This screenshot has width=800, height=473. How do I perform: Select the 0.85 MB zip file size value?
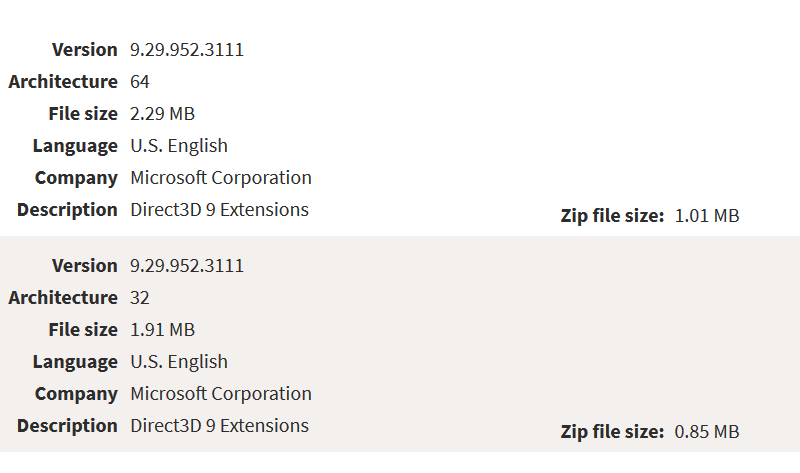click(x=707, y=432)
